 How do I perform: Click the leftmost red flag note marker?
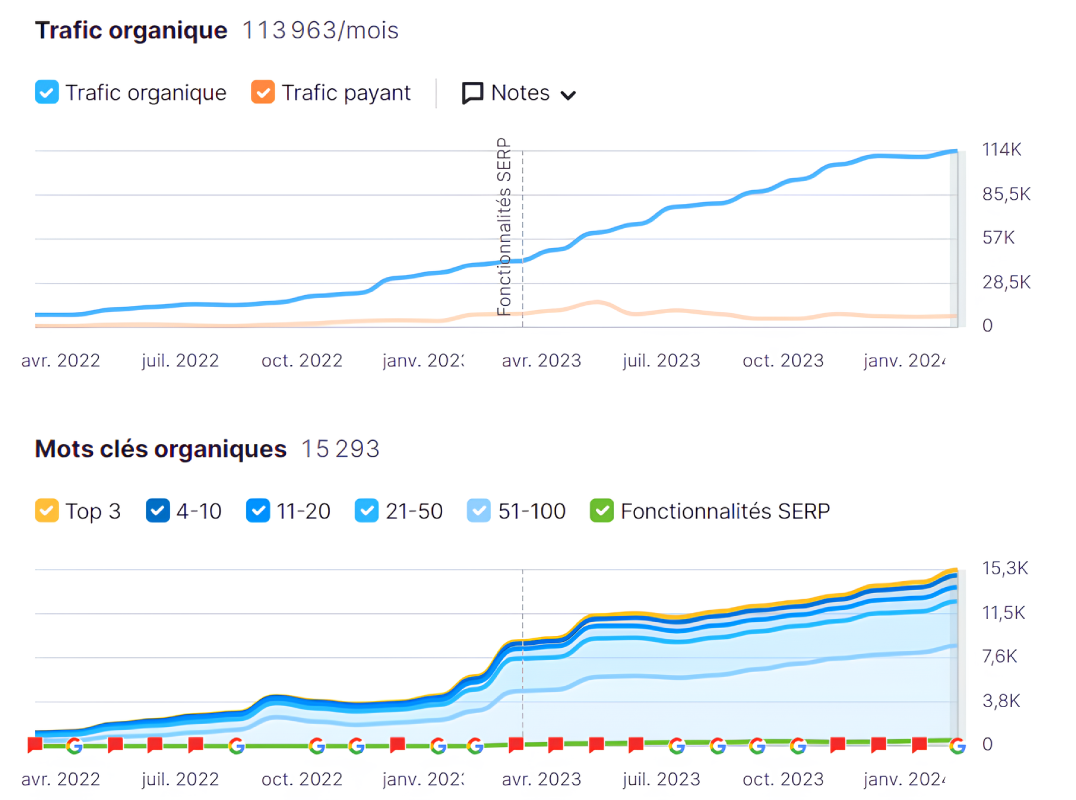click(35, 745)
